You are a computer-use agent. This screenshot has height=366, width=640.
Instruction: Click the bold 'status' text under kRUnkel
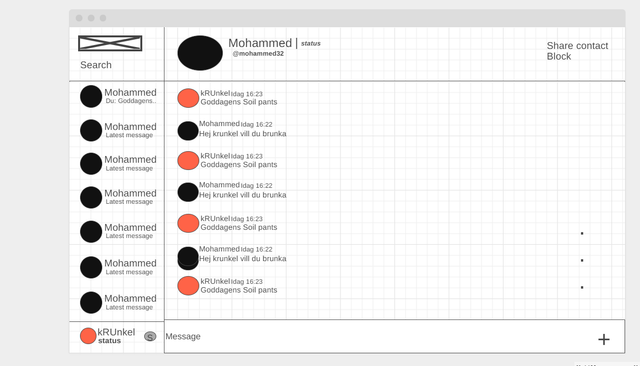[x=109, y=341]
